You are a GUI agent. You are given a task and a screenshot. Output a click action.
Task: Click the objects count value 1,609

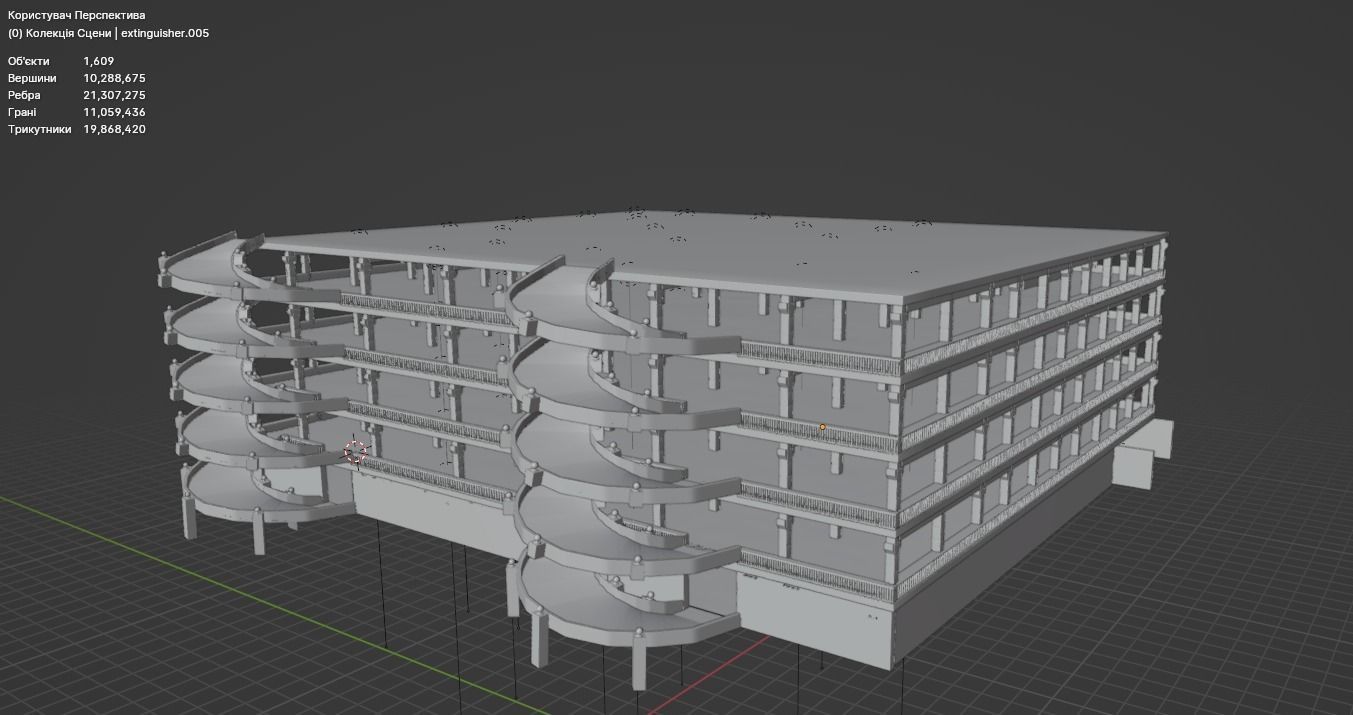(x=99, y=61)
